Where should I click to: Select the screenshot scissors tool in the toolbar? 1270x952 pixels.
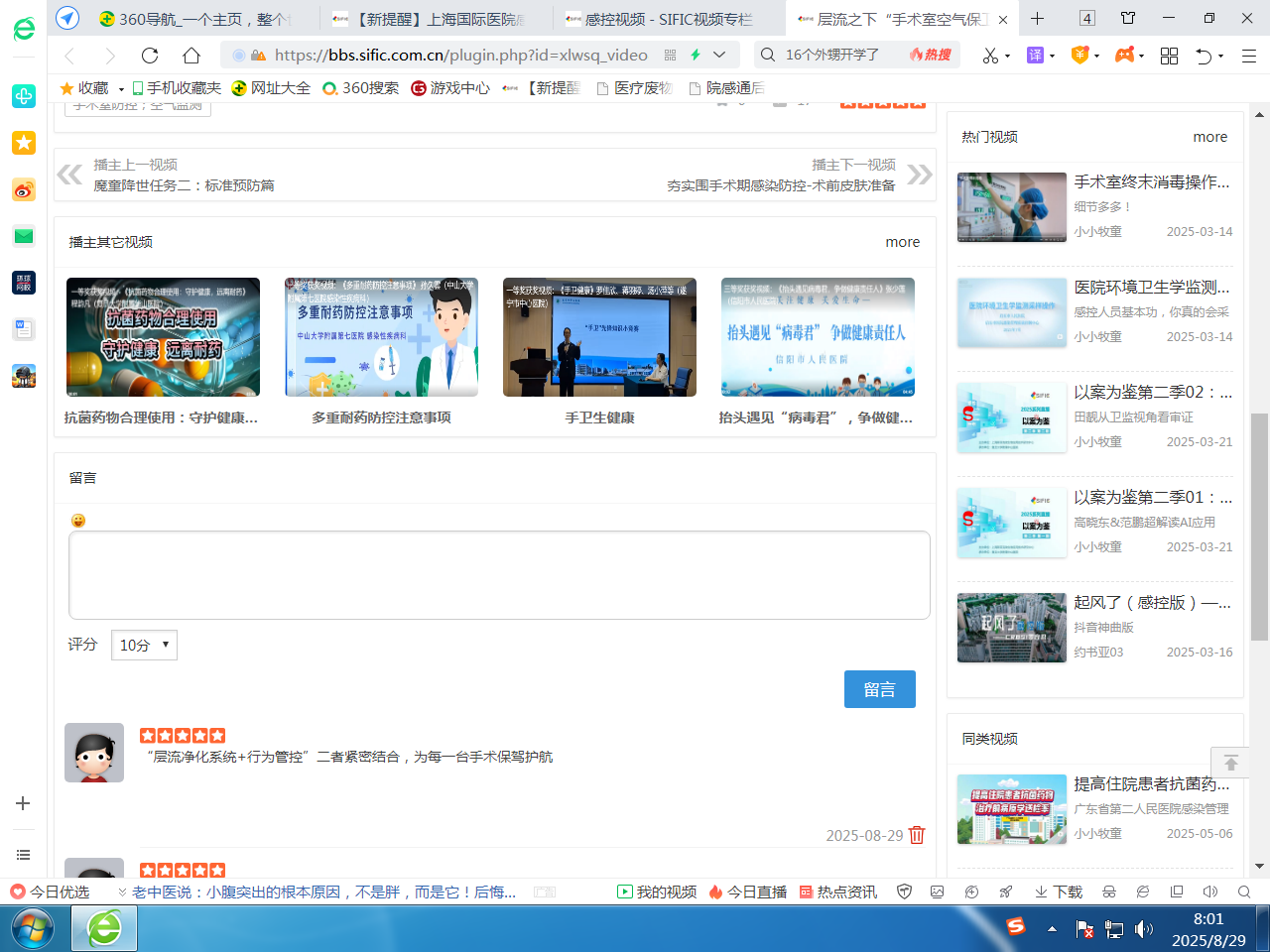[991, 55]
